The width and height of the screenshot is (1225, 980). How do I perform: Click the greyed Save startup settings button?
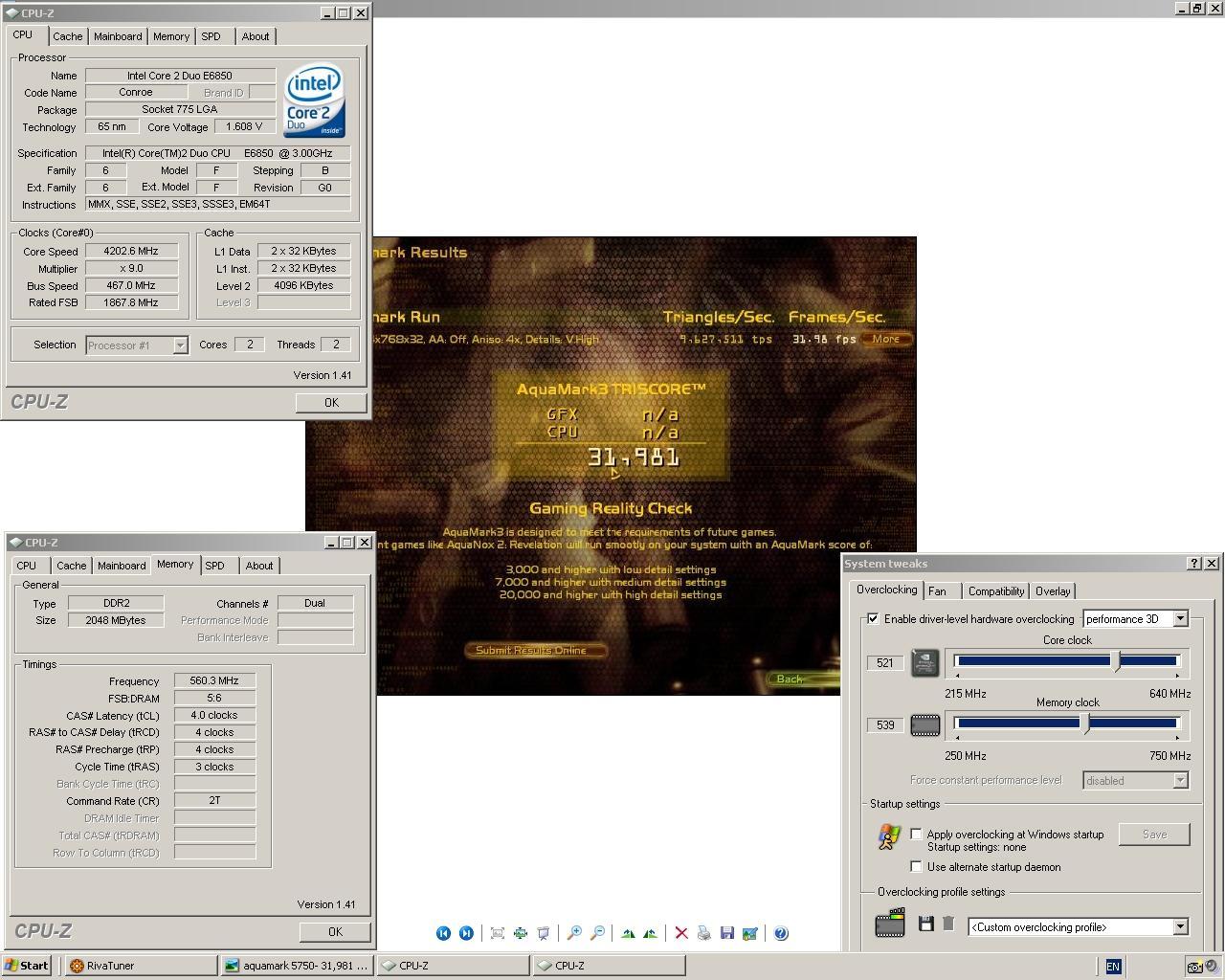pos(1154,835)
